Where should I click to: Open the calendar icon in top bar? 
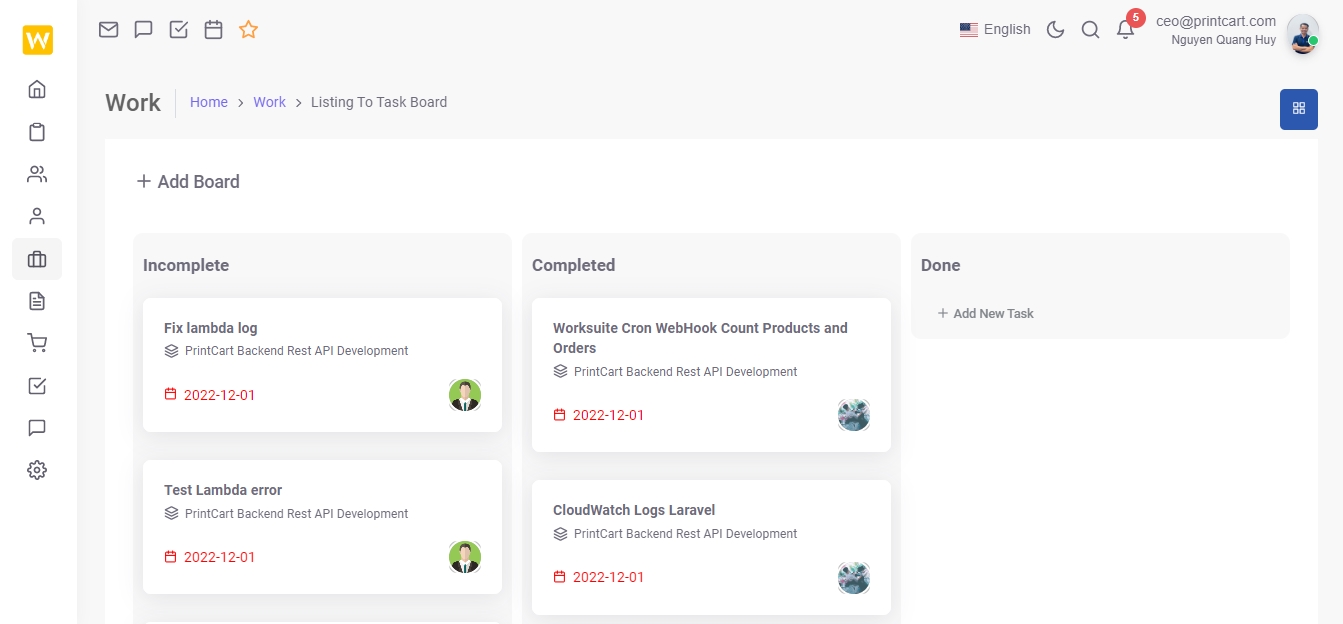(x=213, y=29)
